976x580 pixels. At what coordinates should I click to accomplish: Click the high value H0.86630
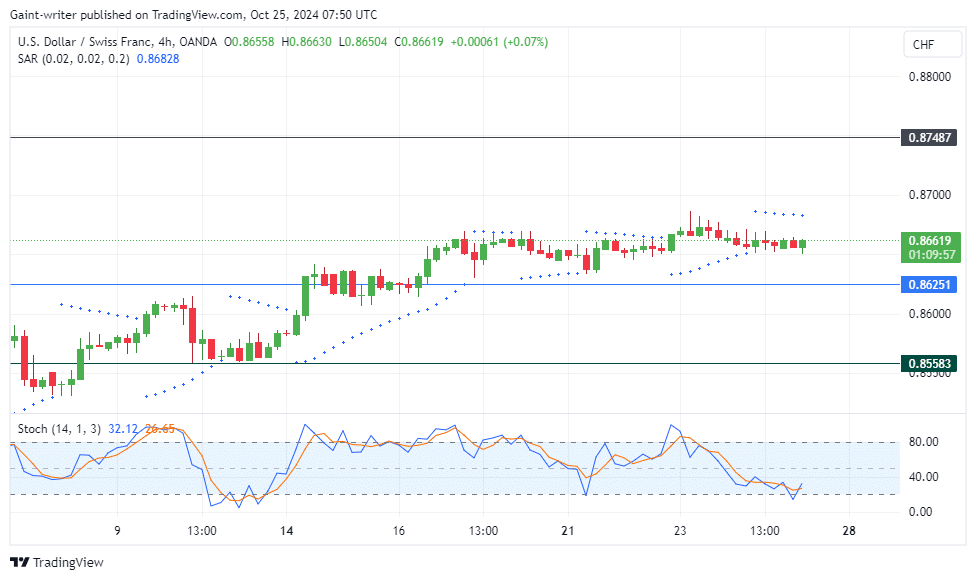306,42
